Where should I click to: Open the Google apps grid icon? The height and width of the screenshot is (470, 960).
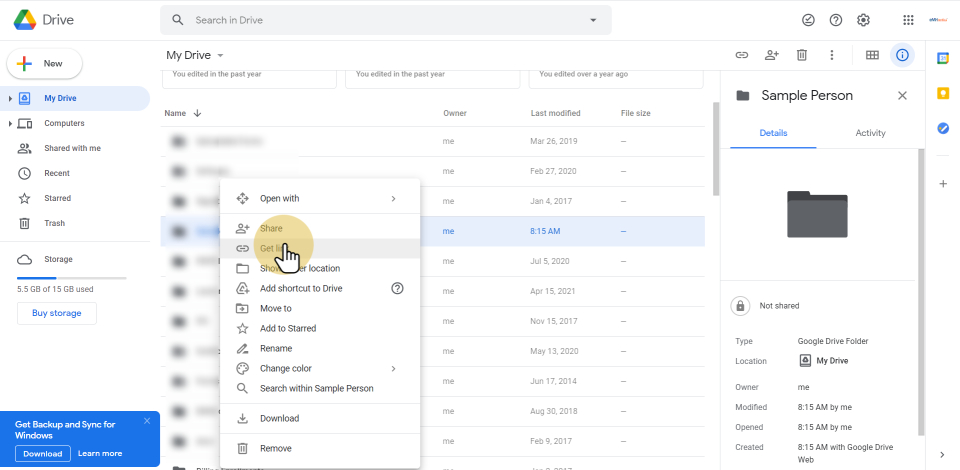click(x=908, y=20)
